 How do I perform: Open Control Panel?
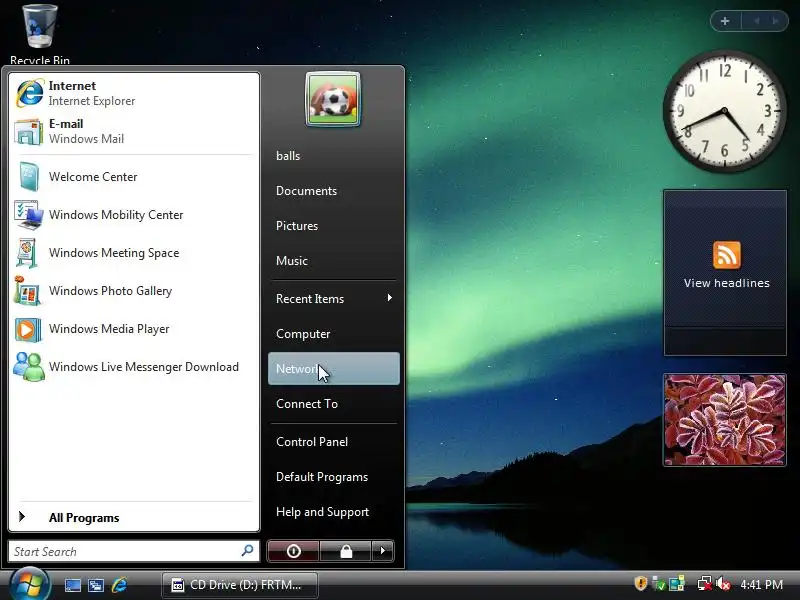point(334,442)
